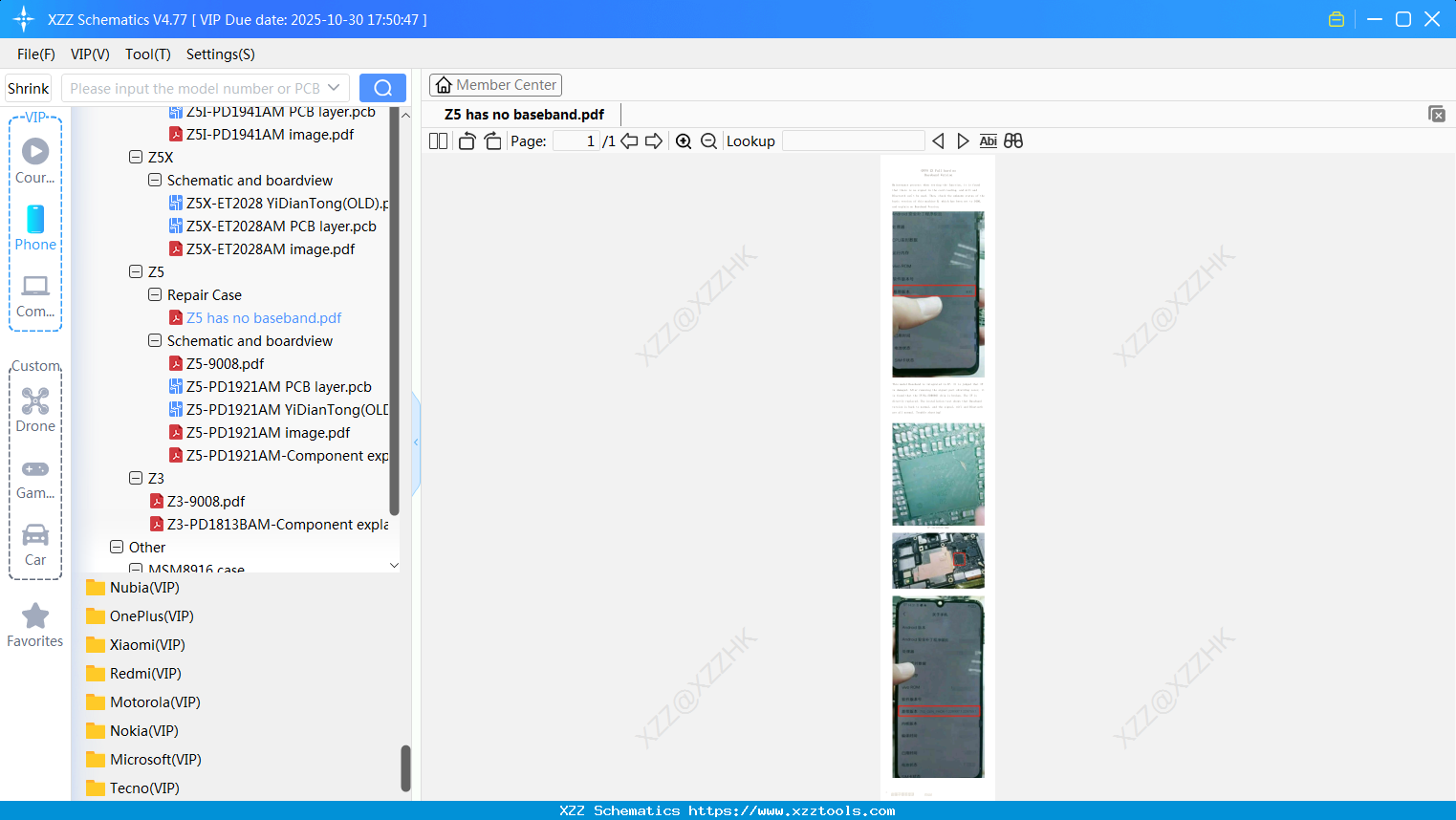The image size is (1456, 820).
Task: Click the binoculars search icon
Action: coord(1013,141)
